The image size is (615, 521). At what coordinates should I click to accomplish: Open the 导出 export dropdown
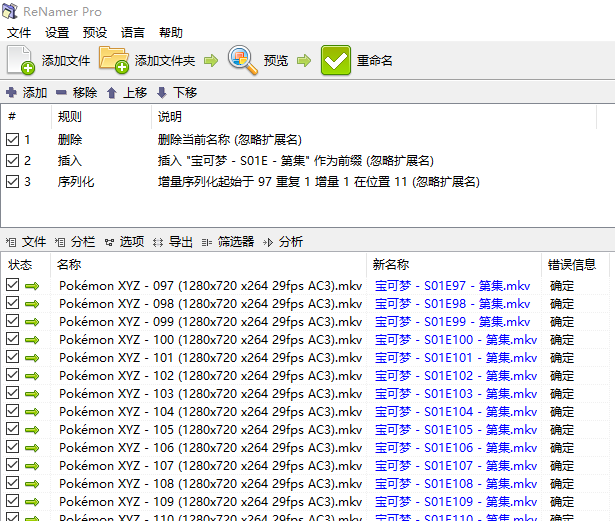point(173,242)
